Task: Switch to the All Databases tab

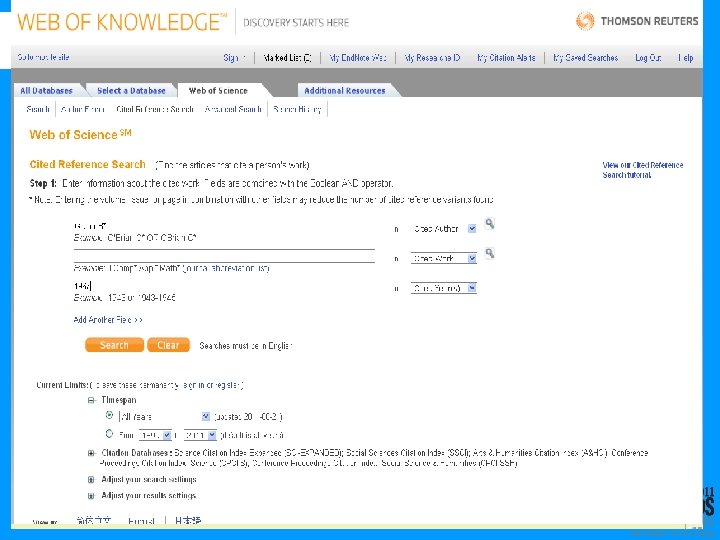Action: [x=46, y=90]
